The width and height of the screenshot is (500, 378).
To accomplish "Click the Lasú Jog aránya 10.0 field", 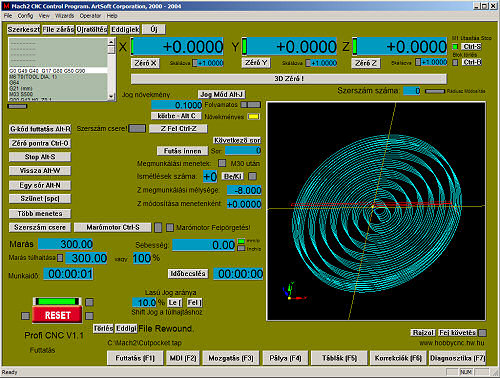I will click(144, 302).
